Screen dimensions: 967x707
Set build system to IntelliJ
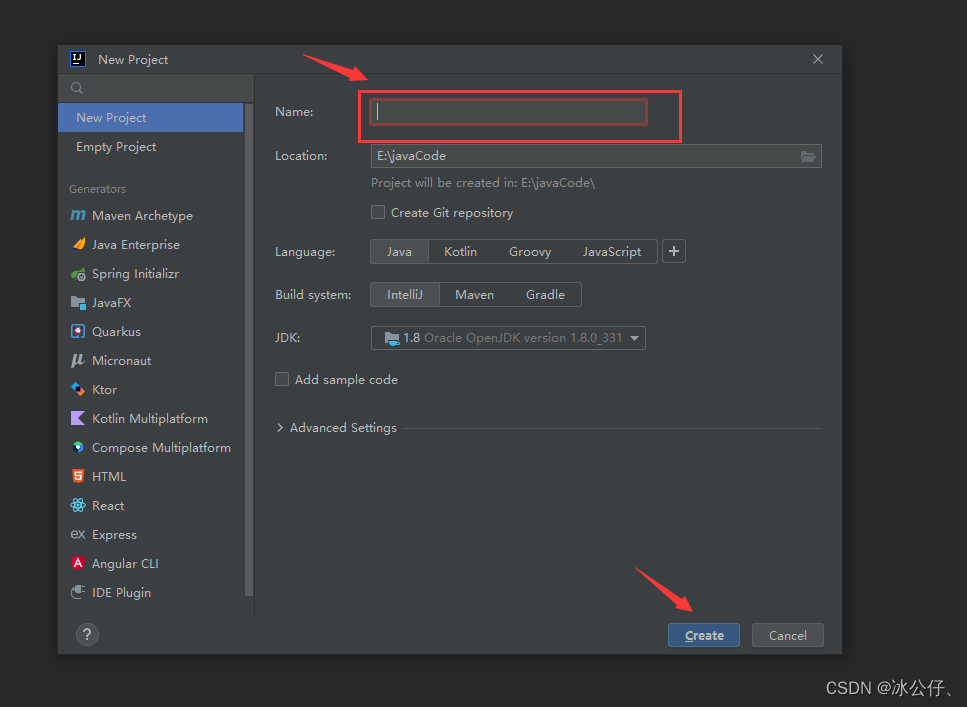tap(405, 295)
